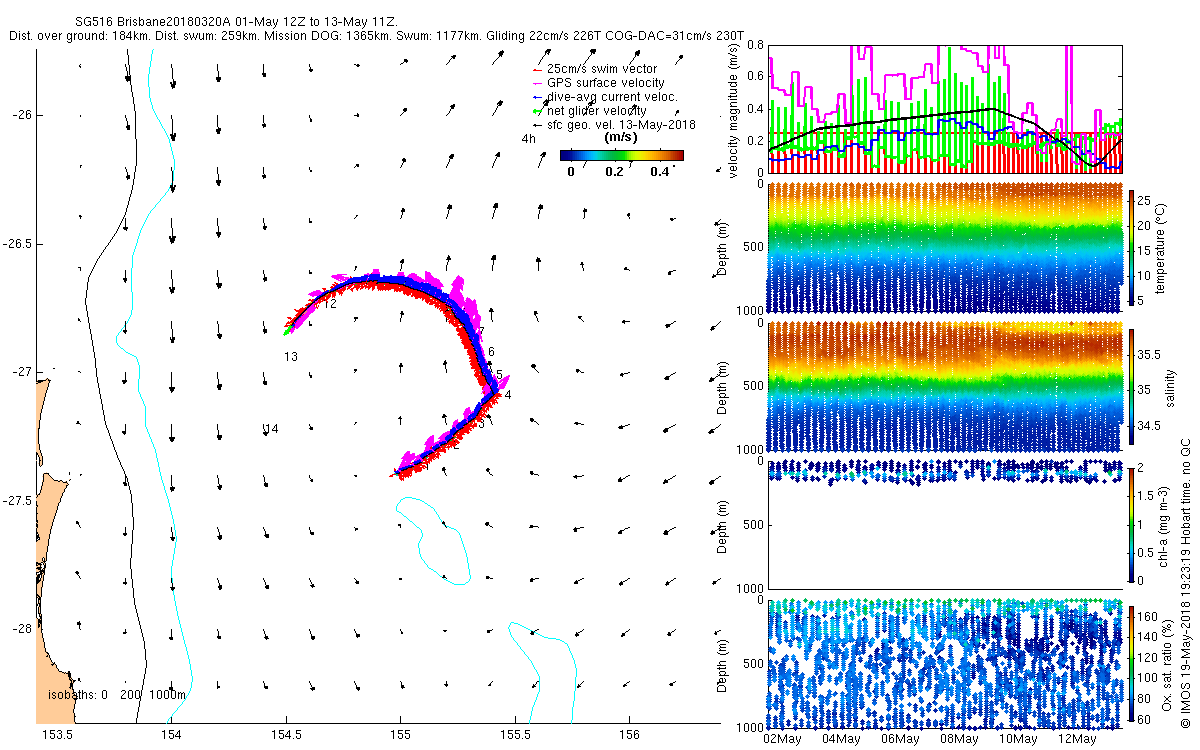Click the latitude tick label '-26'
The image size is (1200, 750).
click(23, 115)
